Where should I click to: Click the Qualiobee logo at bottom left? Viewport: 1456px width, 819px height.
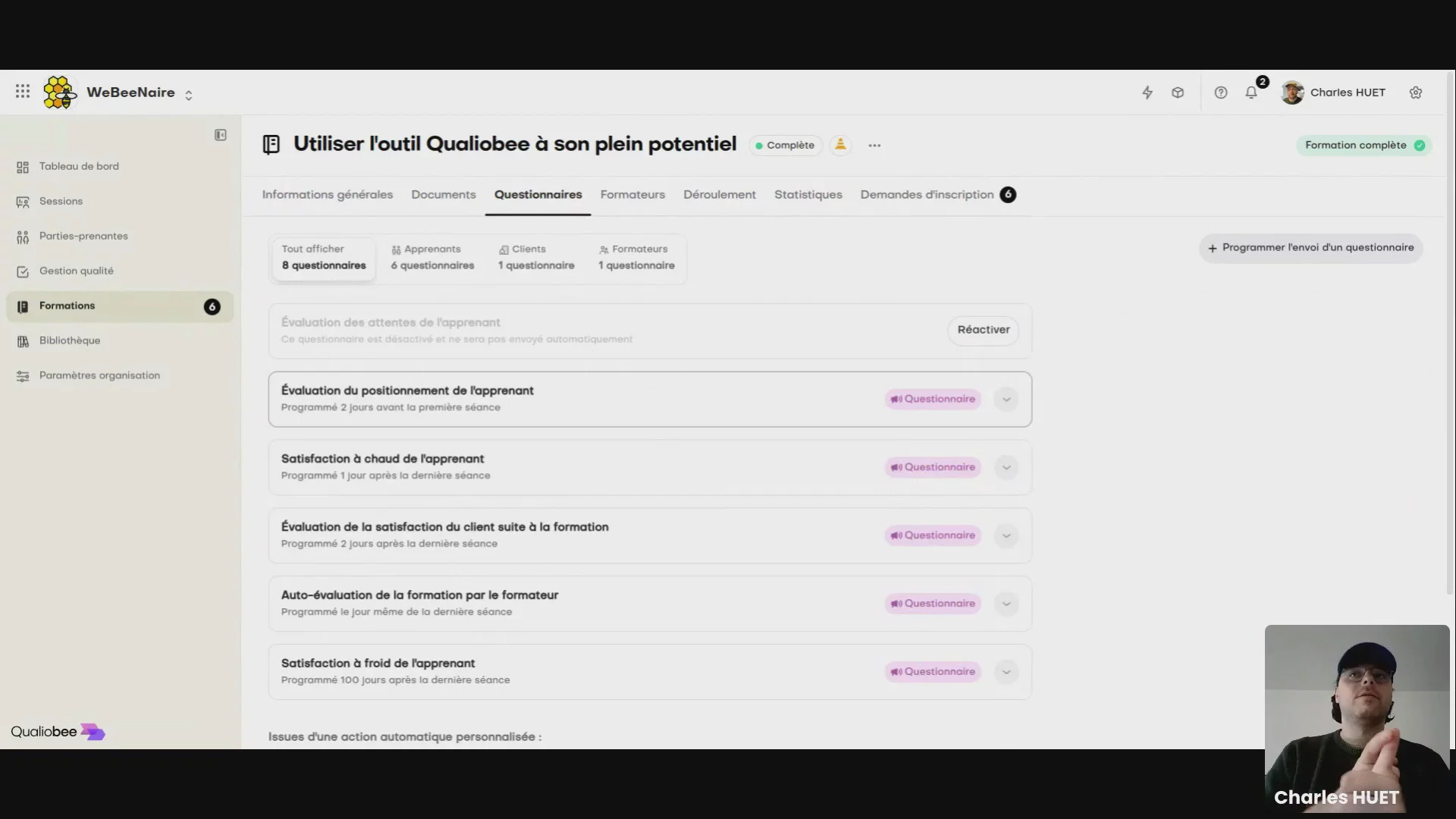[x=58, y=732]
